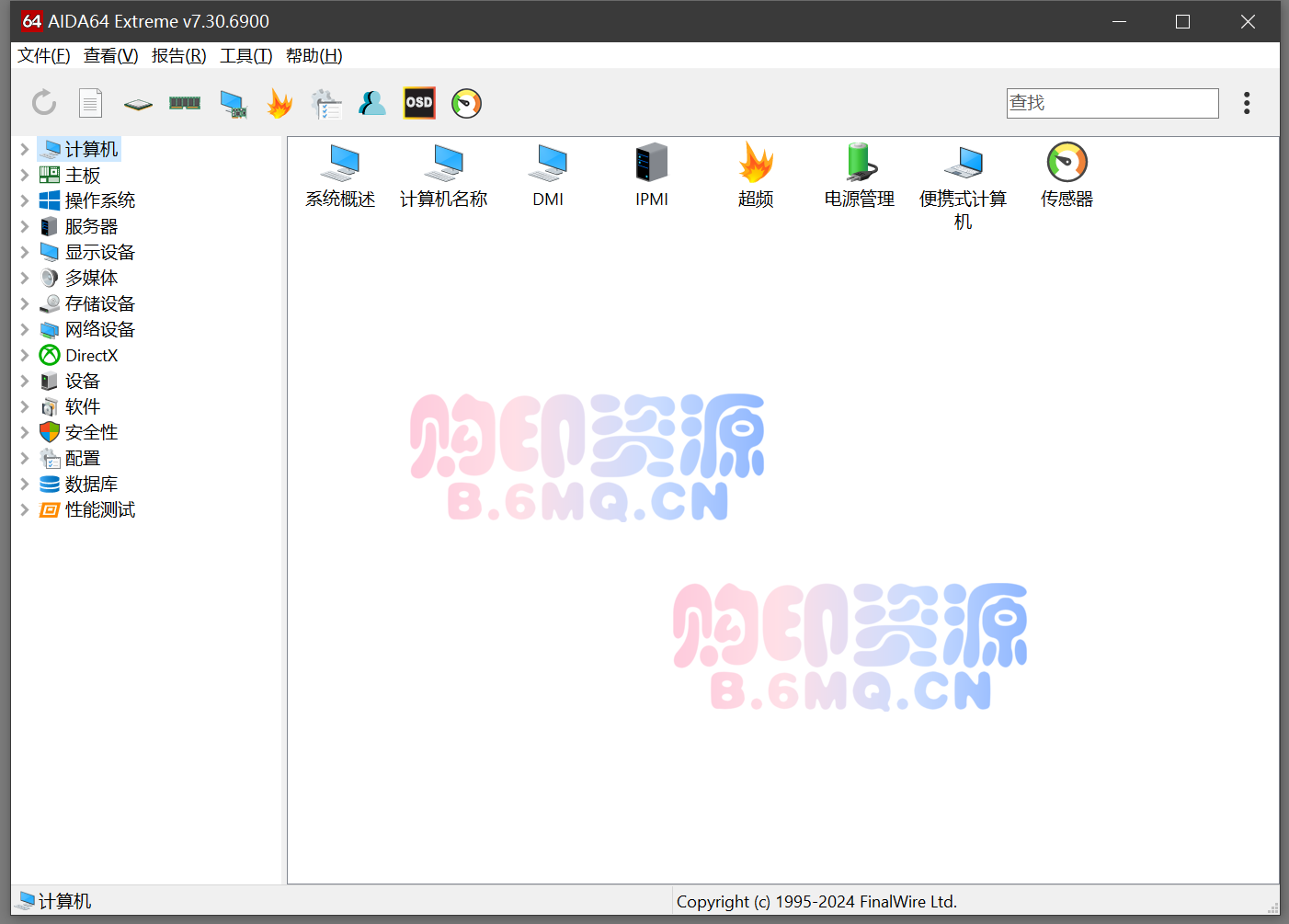
Task: Expand the 设备 tree arrow
Action: pos(25,381)
